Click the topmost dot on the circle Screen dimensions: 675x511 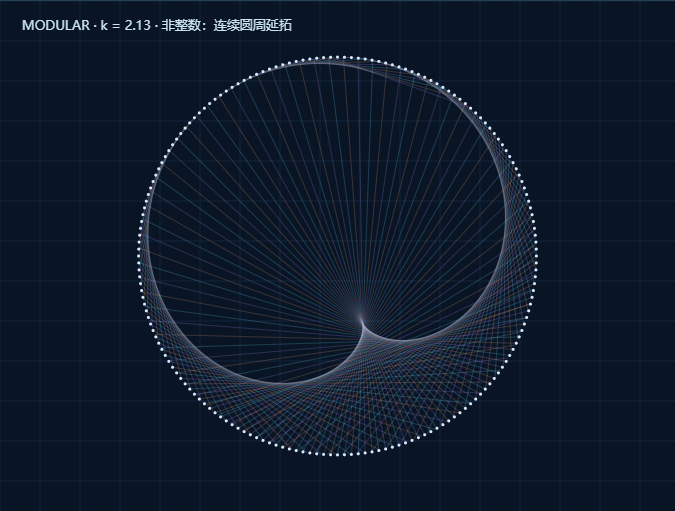click(338, 57)
